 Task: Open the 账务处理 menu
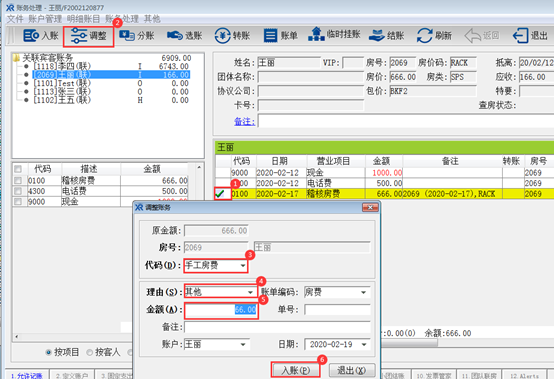point(122,19)
